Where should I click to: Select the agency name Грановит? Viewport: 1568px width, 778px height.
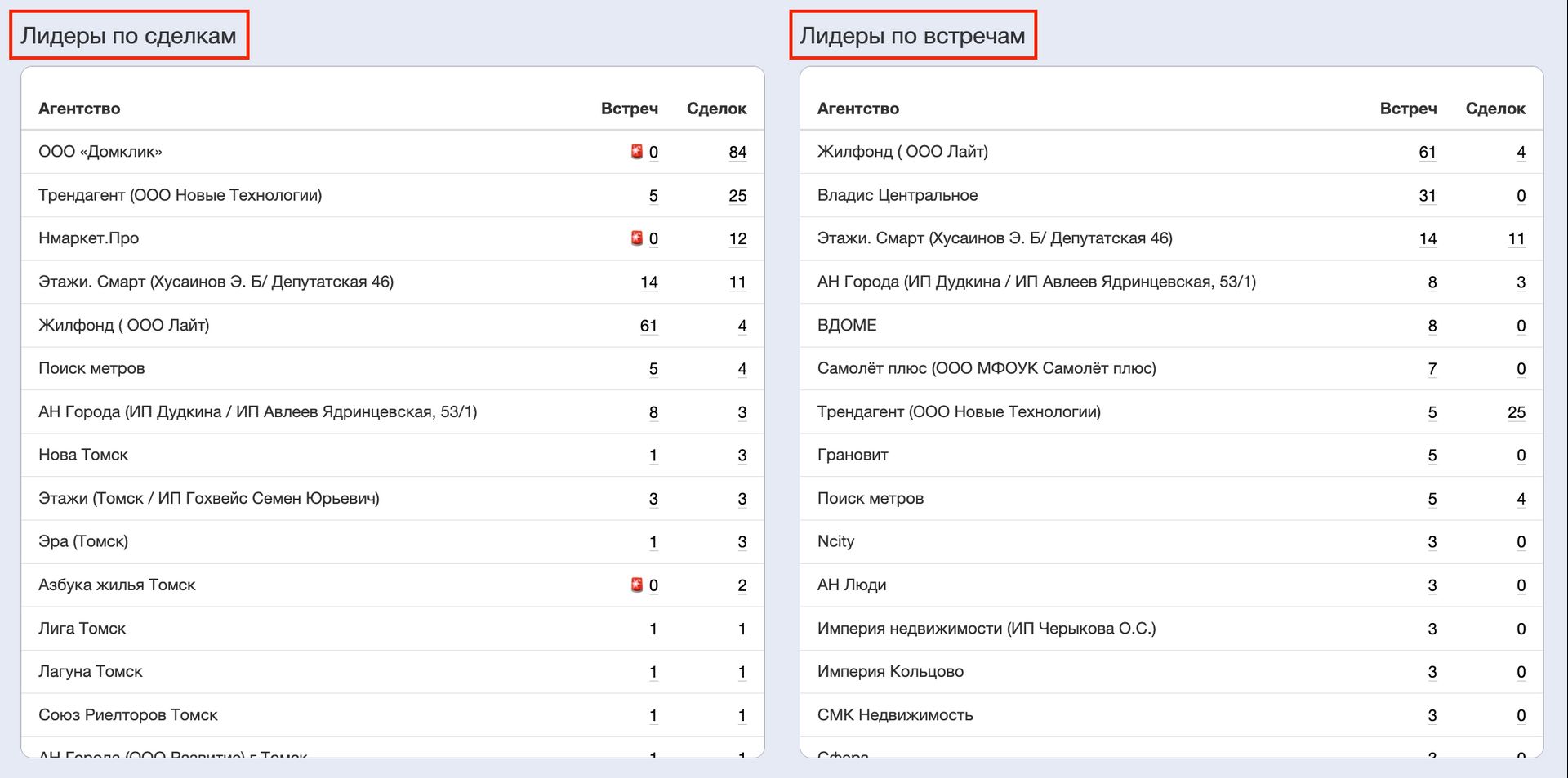pos(853,455)
